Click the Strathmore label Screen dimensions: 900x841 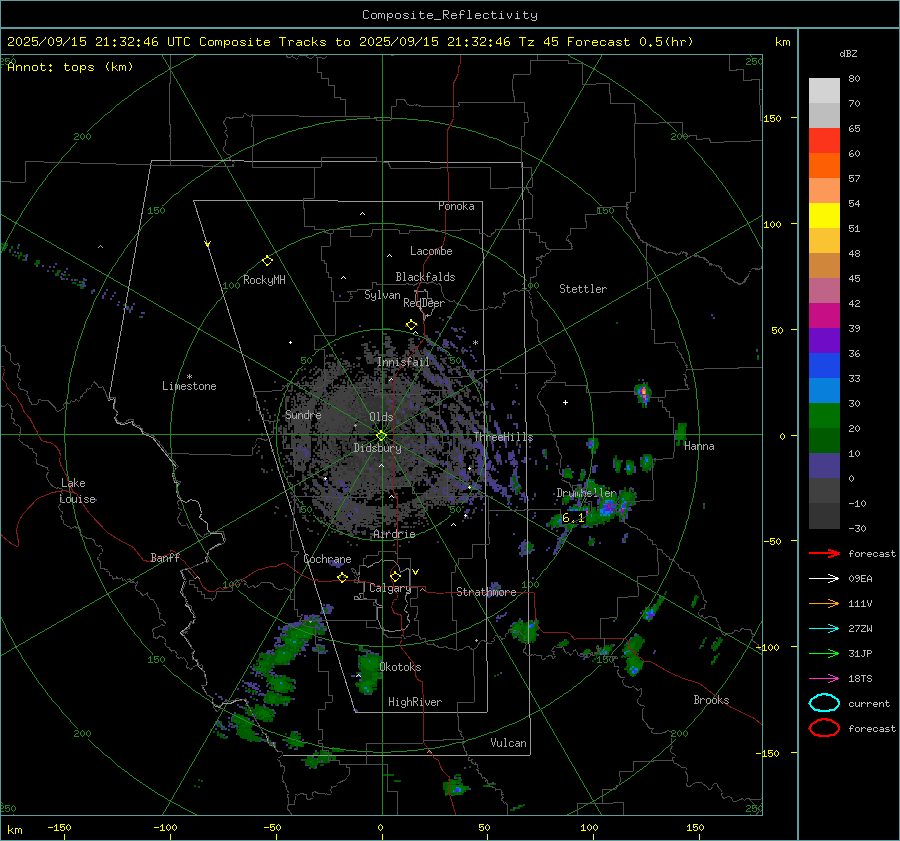486,592
